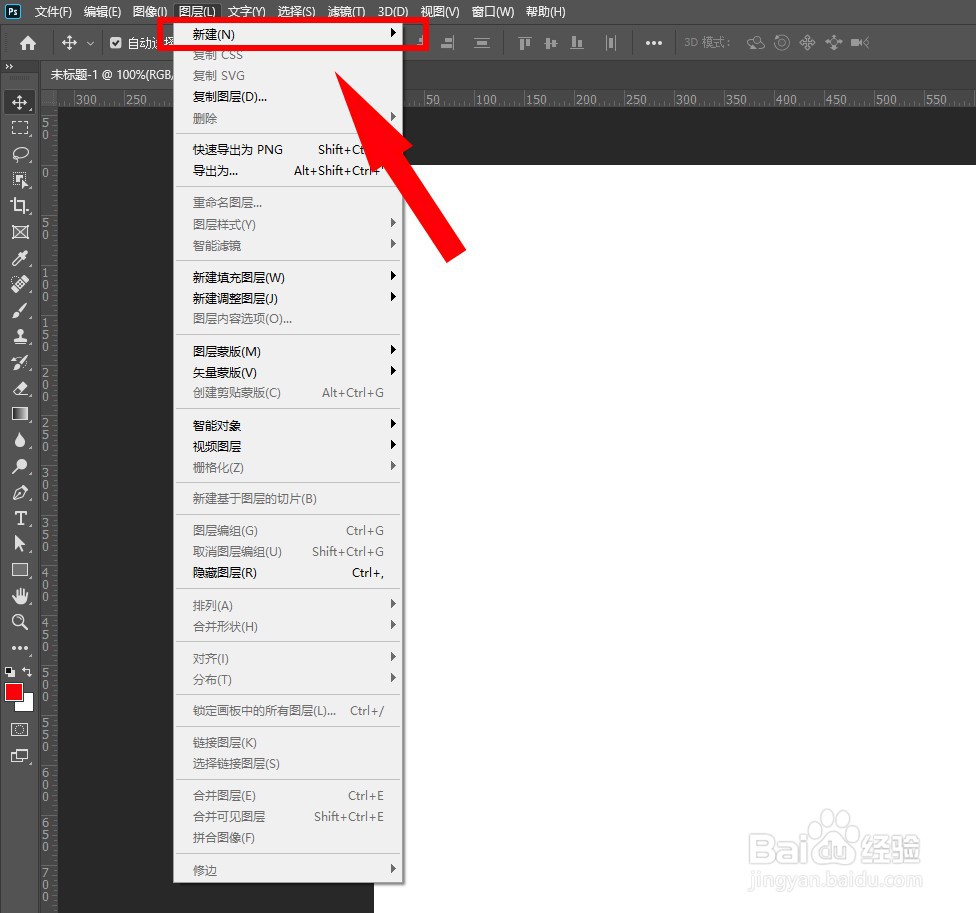Click the Home icon in options bar
This screenshot has width=976, height=913.
[x=28, y=43]
